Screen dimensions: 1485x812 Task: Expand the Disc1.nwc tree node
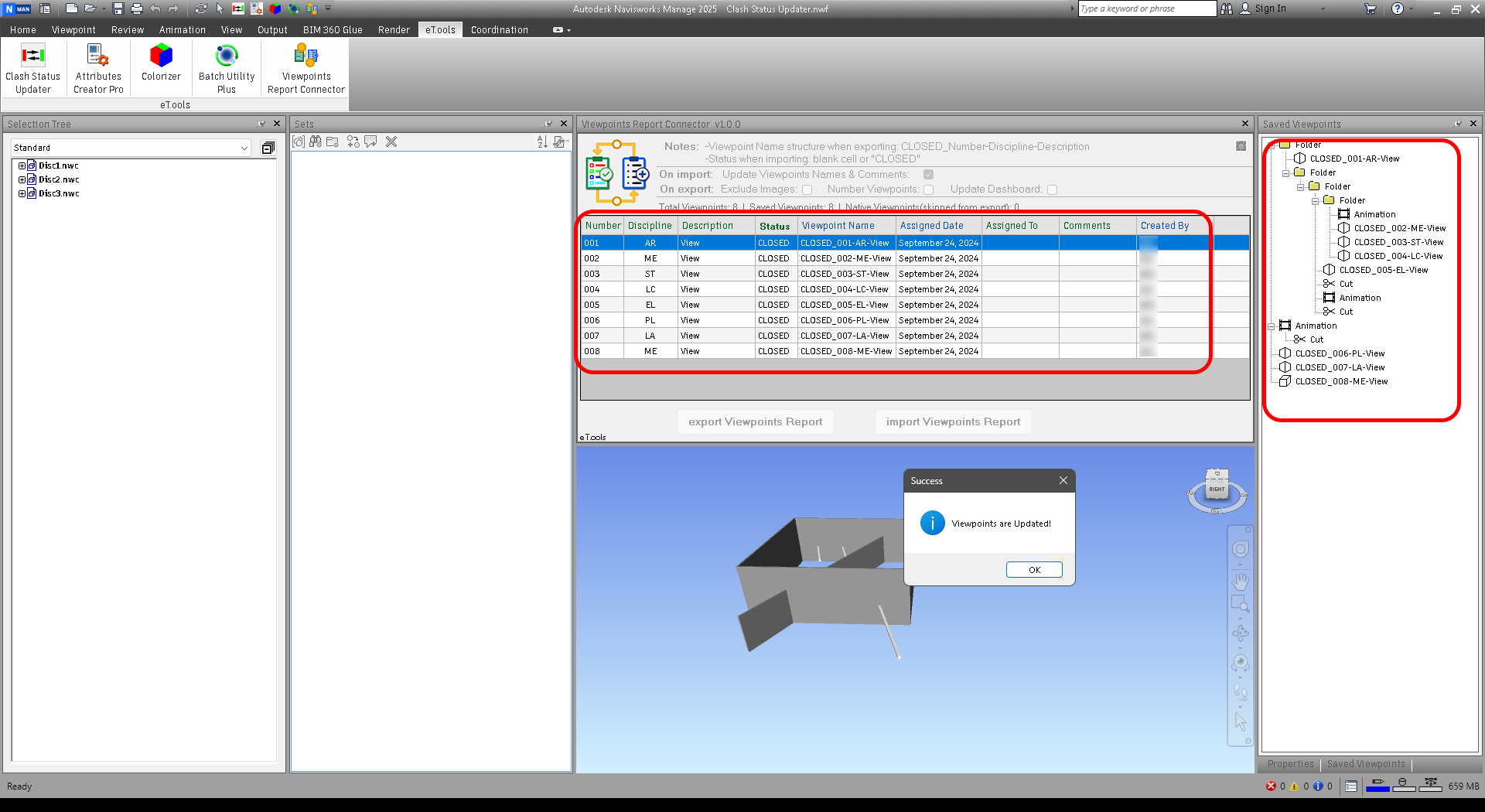(22, 165)
